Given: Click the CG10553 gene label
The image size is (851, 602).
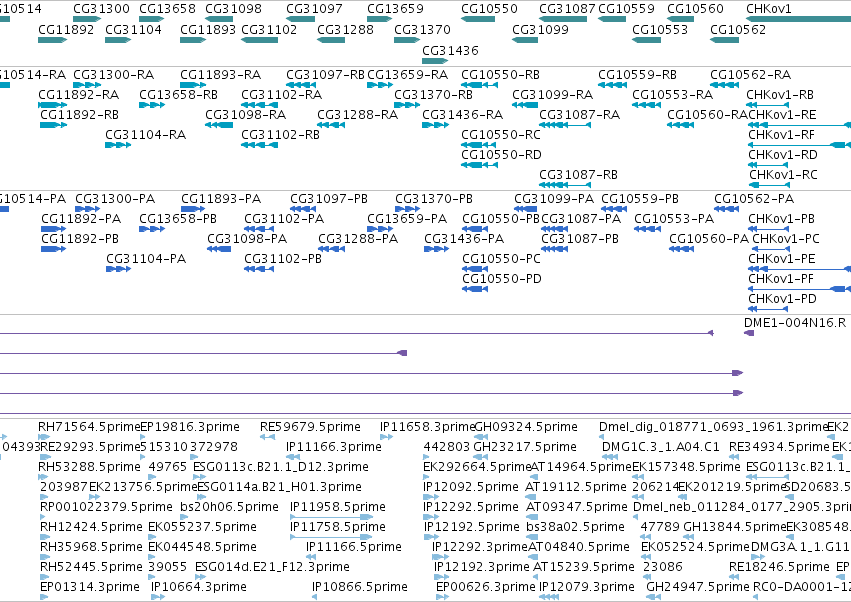Looking at the screenshot, I should pos(660,29).
